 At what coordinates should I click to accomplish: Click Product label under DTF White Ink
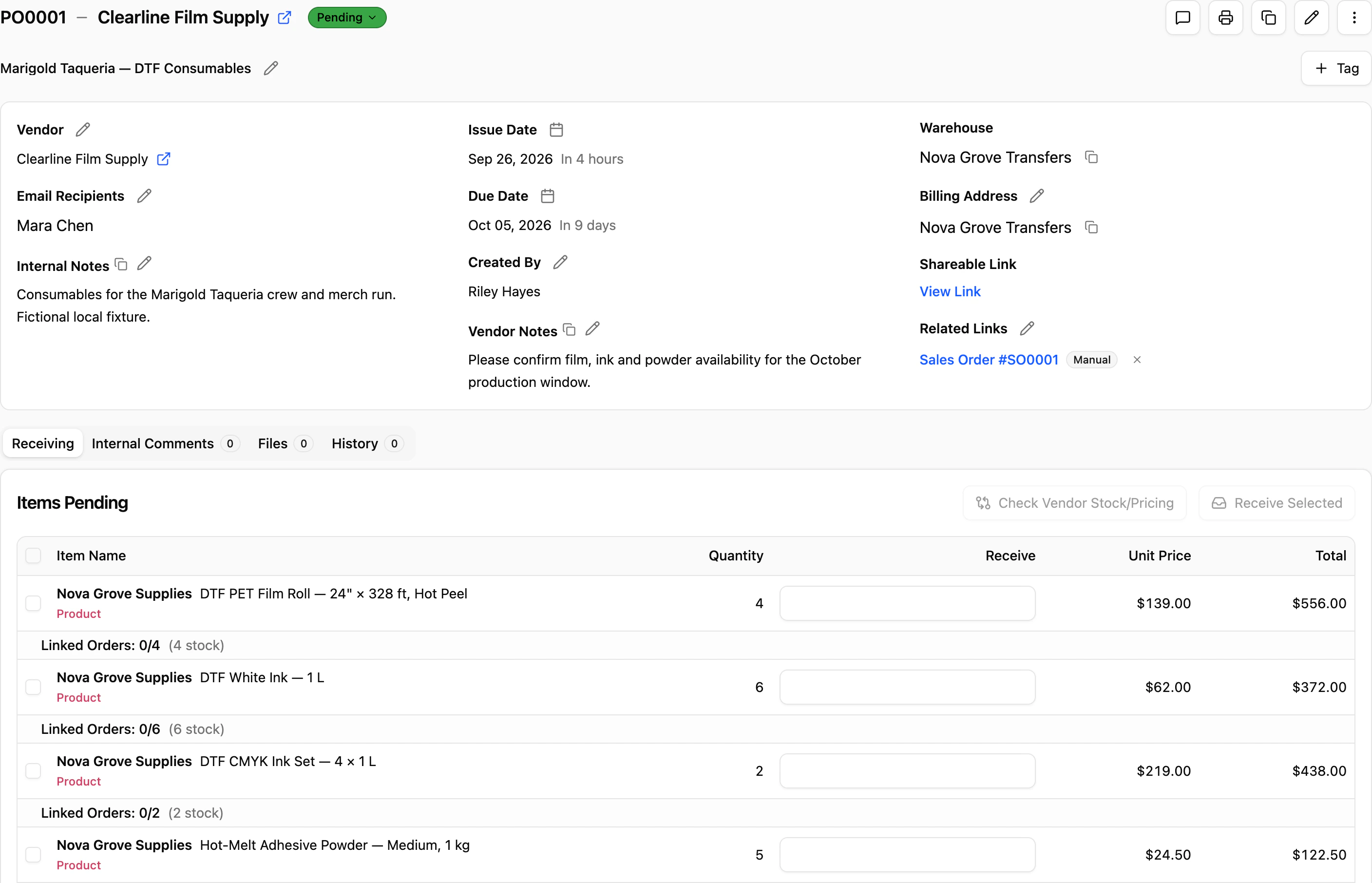(x=78, y=698)
